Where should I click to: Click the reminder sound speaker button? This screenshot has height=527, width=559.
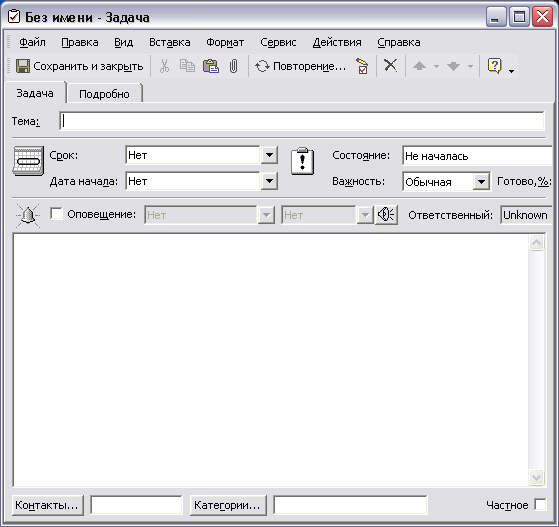click(x=386, y=215)
